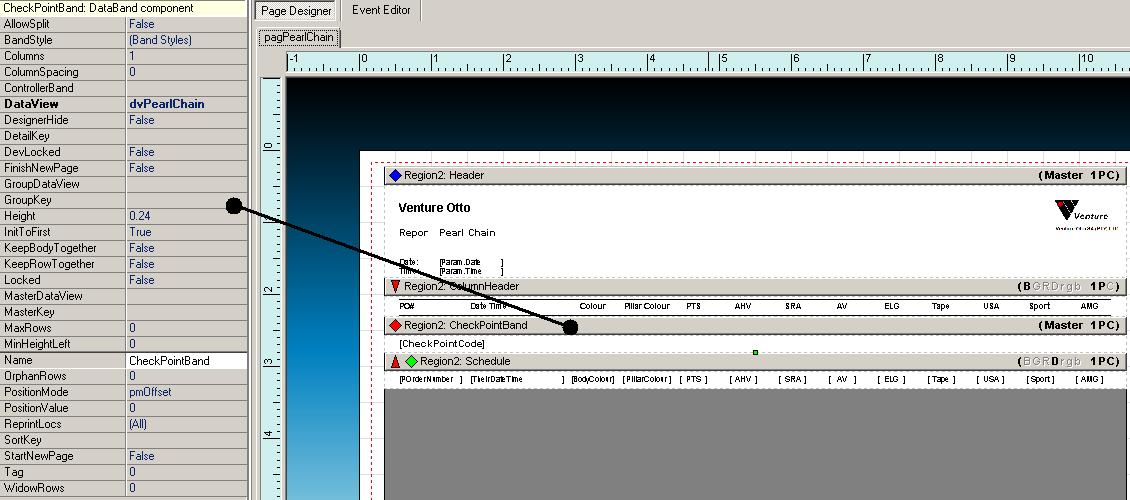Click the small green sizing handle below CheckPointBand
The height and width of the screenshot is (500, 1130).
click(x=755, y=352)
